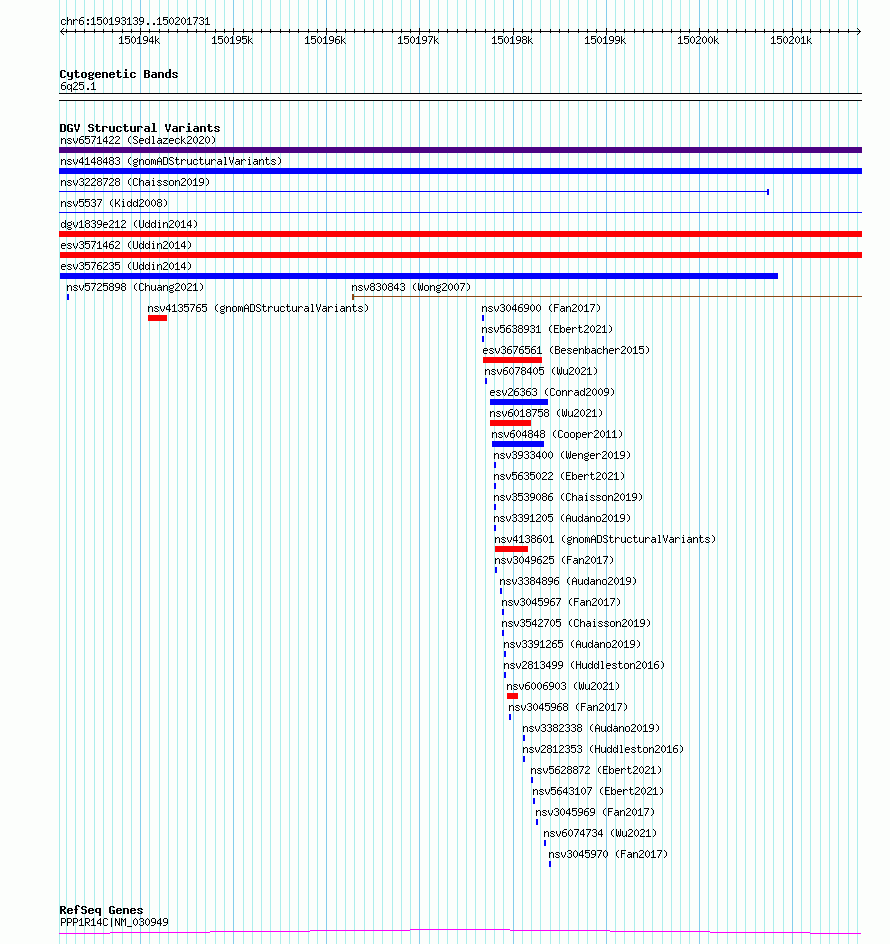Click nsv3384896 (Audano2019) label
Viewport: 890px width, 944px height.
click(568, 582)
